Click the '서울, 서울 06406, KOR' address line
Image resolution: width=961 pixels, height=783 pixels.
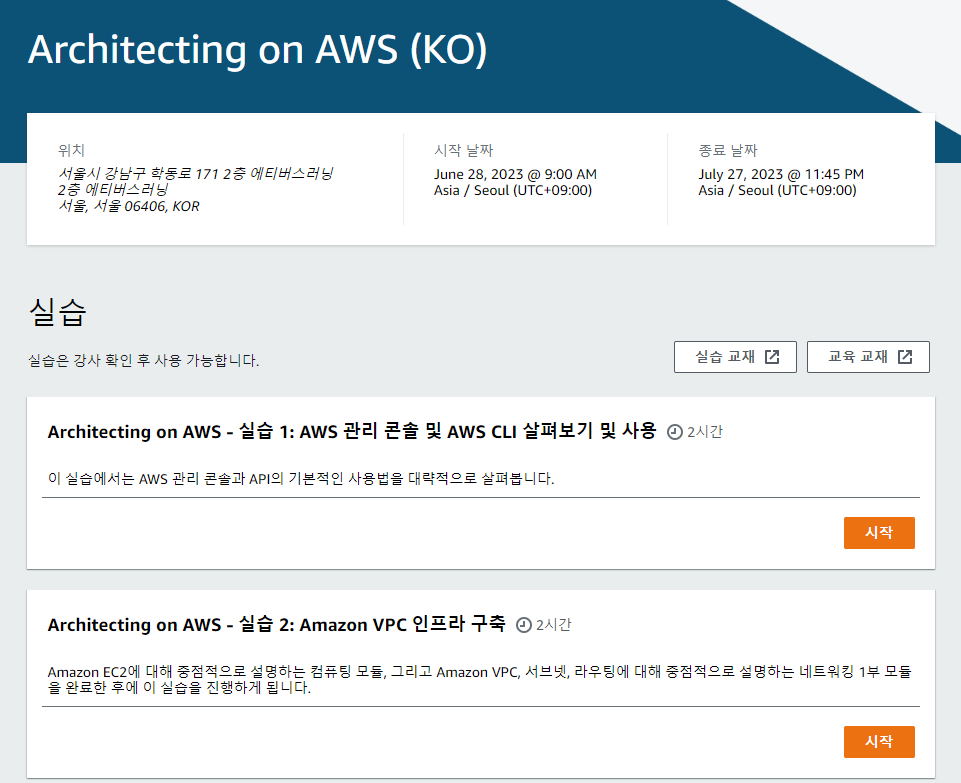tap(129, 206)
